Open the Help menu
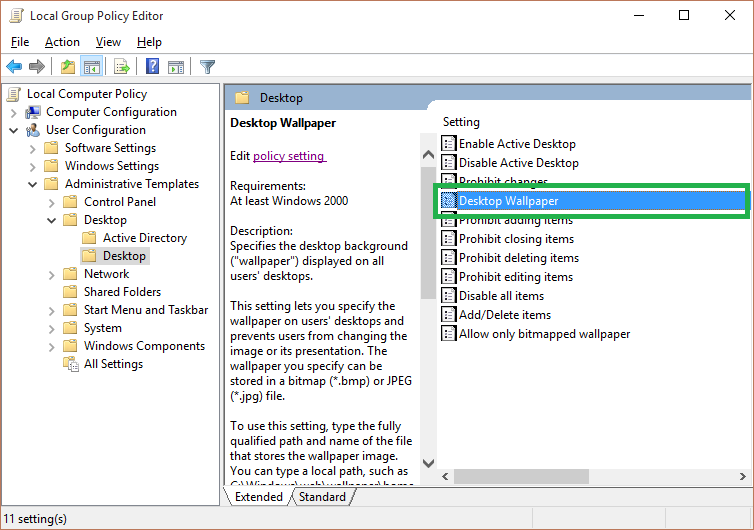The image size is (754, 530). click(149, 42)
